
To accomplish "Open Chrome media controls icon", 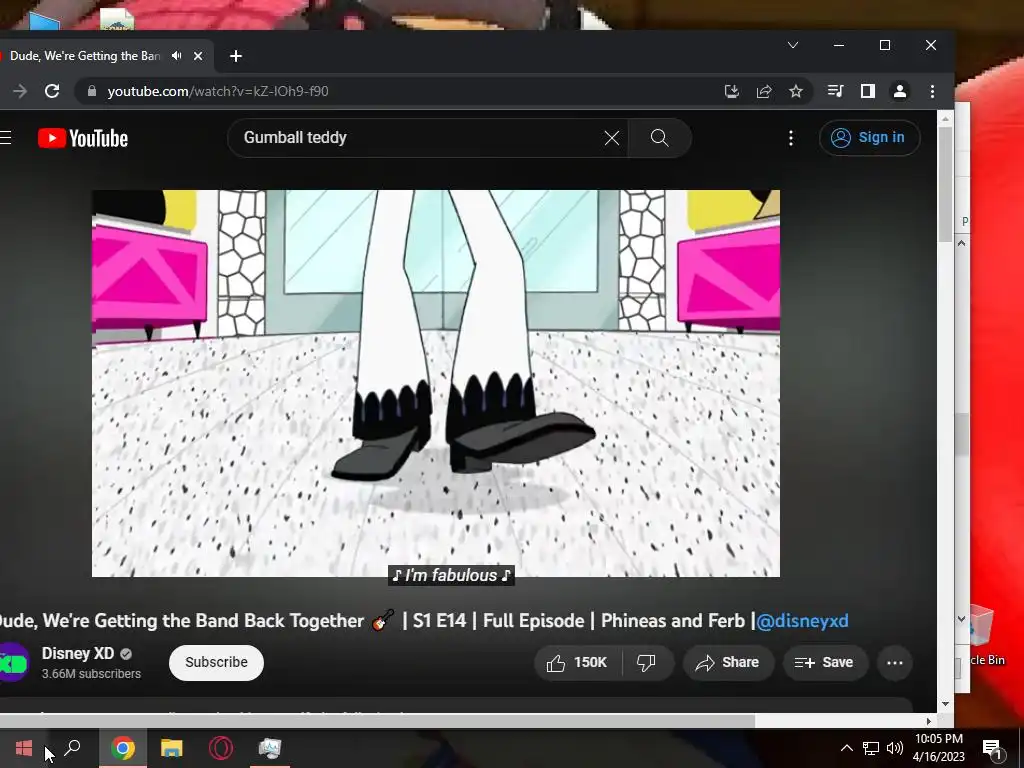I will [835, 91].
